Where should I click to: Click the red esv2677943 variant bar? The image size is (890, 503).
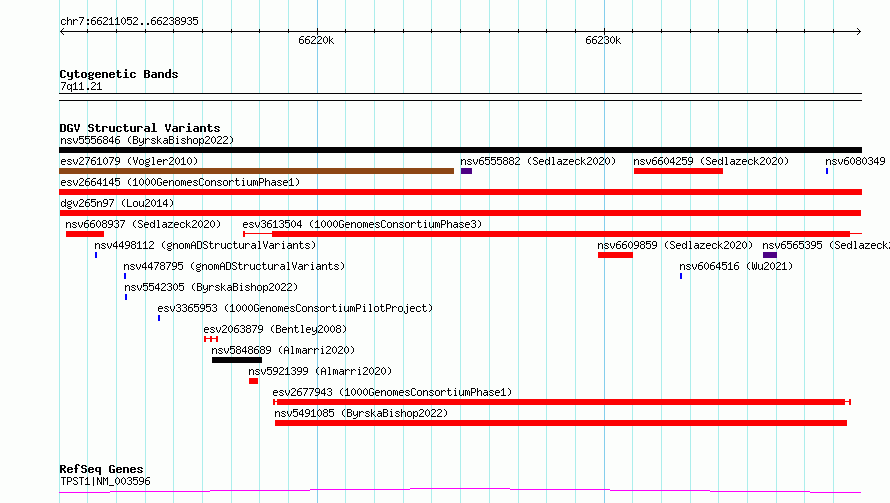(x=562, y=402)
